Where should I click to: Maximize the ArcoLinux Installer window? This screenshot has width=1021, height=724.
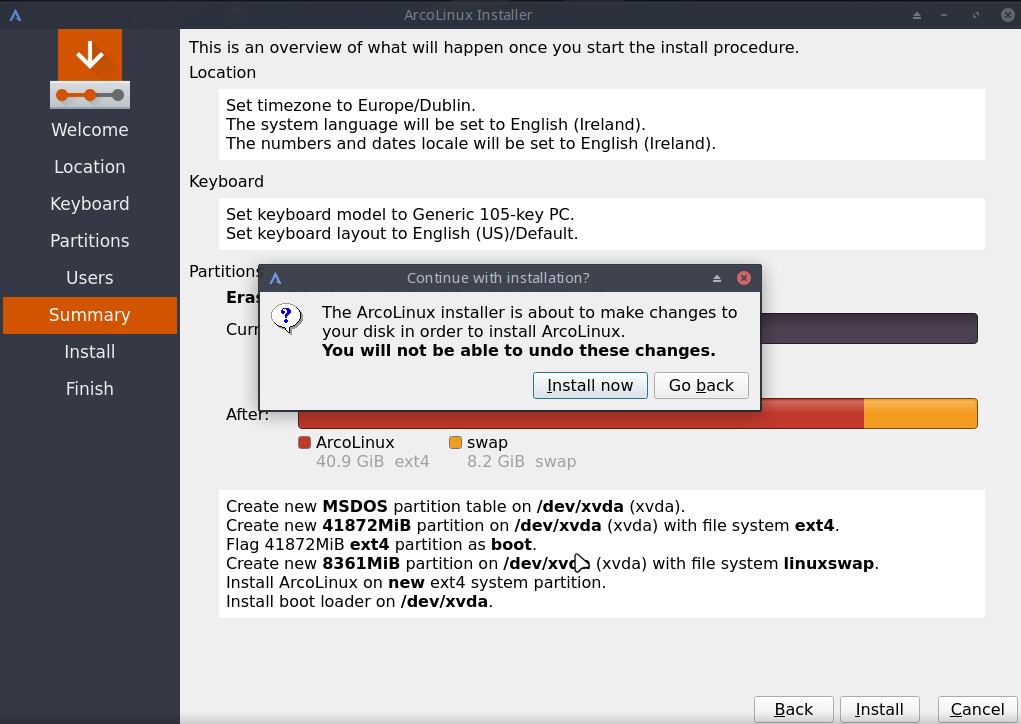[x=975, y=15]
